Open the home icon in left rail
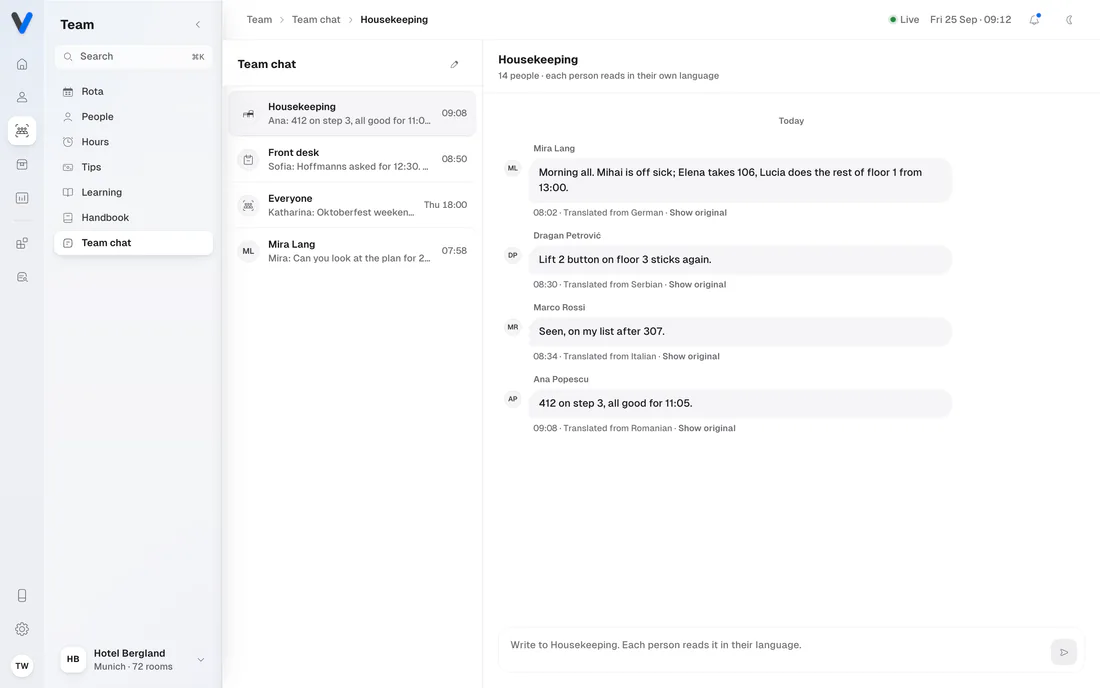The width and height of the screenshot is (1100, 688). click(22, 64)
